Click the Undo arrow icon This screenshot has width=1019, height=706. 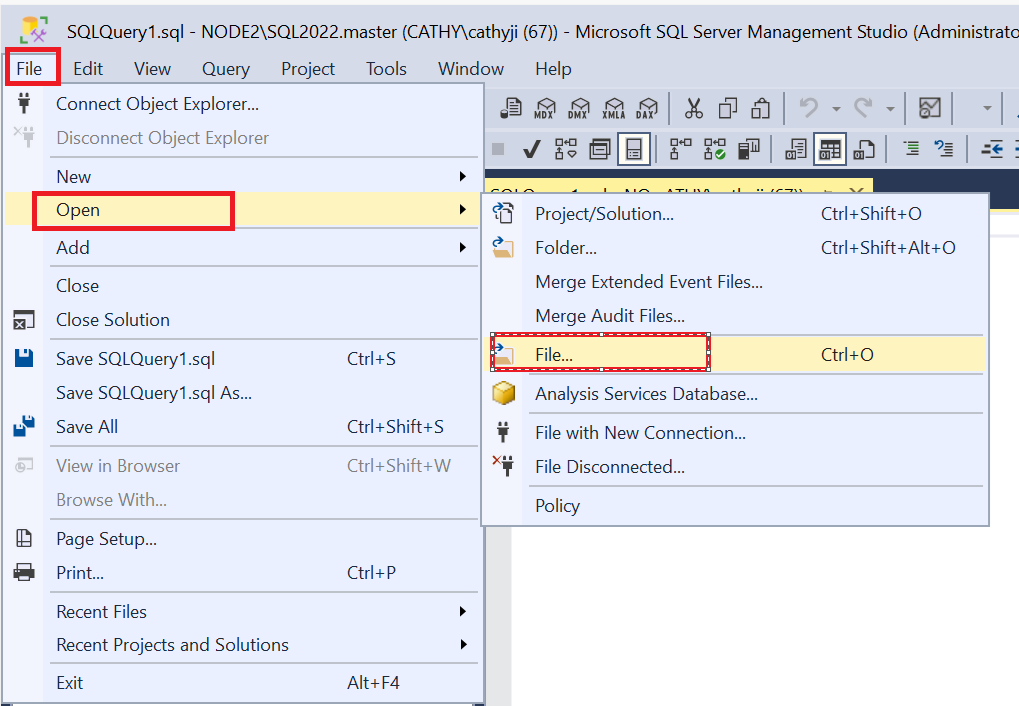808,107
